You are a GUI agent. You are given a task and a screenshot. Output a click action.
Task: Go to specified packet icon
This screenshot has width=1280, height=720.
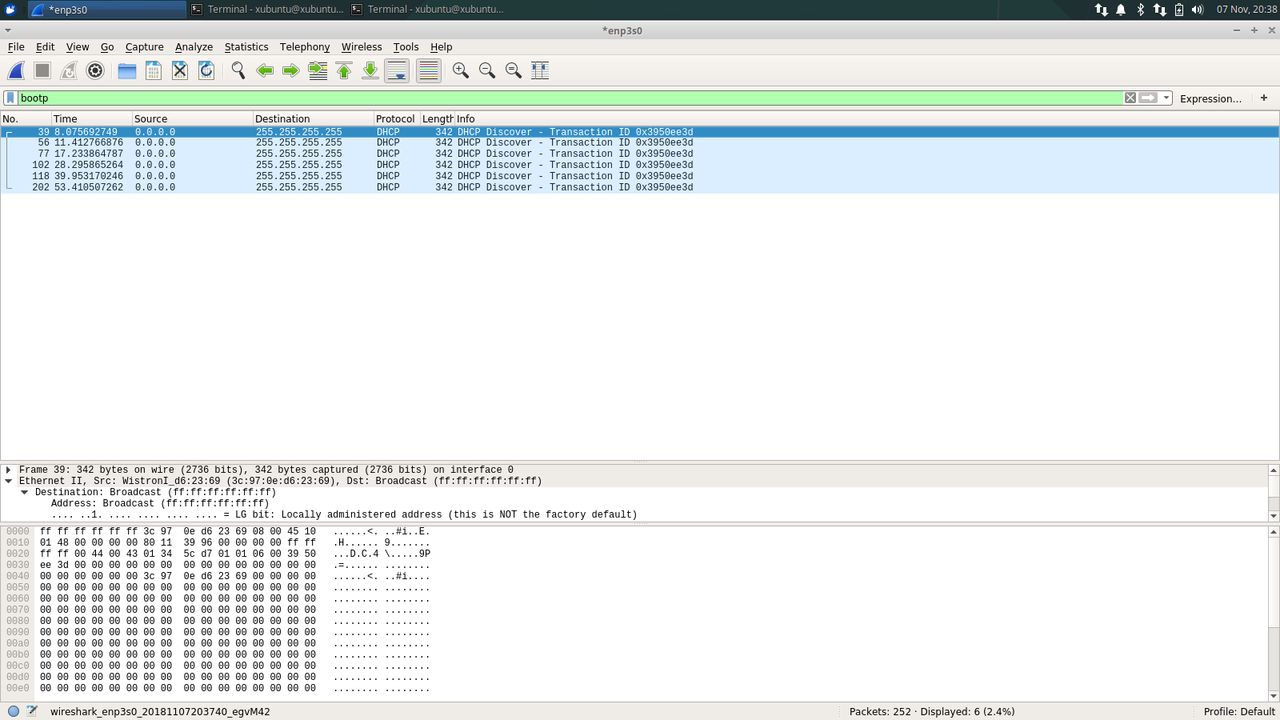coord(318,71)
